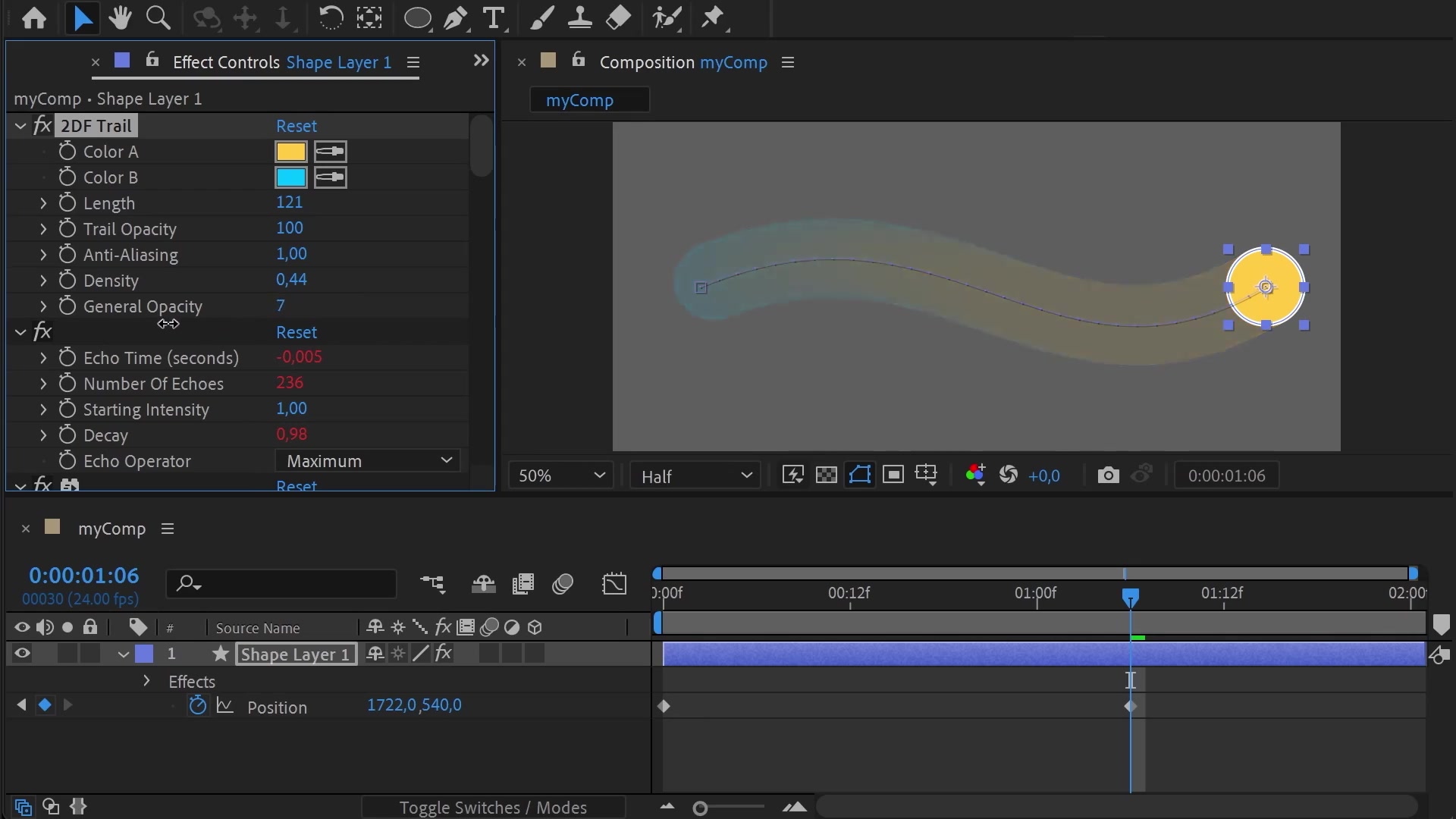
Task: Select the Clone Stamp tool
Action: pos(580,17)
